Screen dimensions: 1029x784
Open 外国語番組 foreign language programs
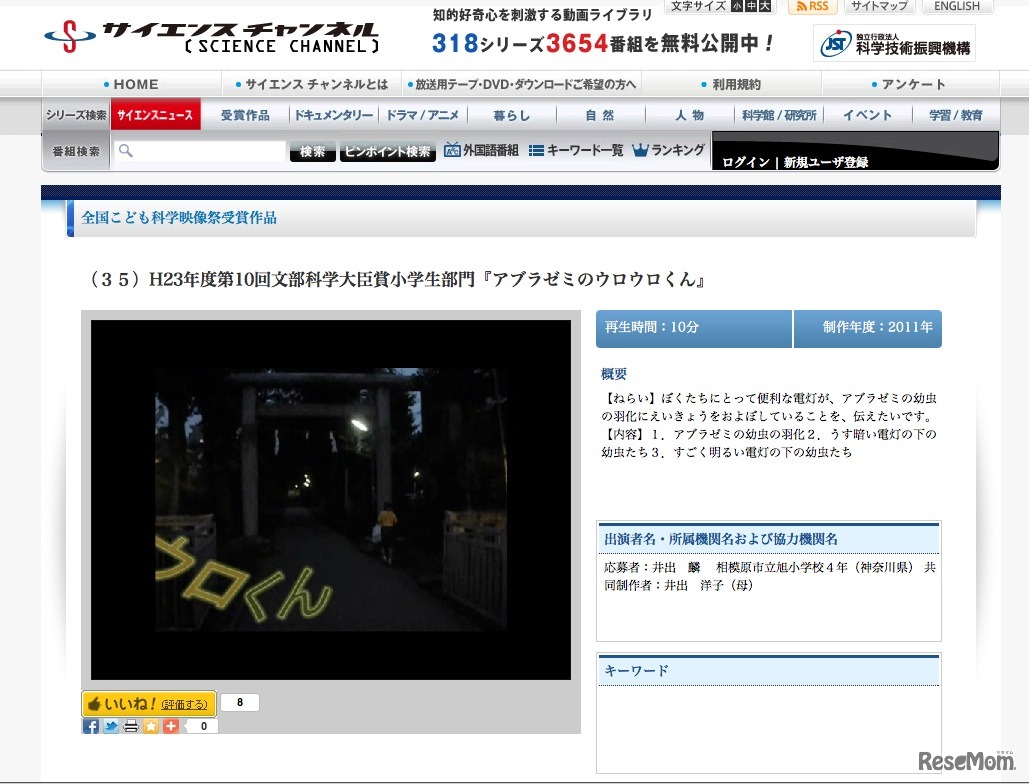click(x=481, y=150)
